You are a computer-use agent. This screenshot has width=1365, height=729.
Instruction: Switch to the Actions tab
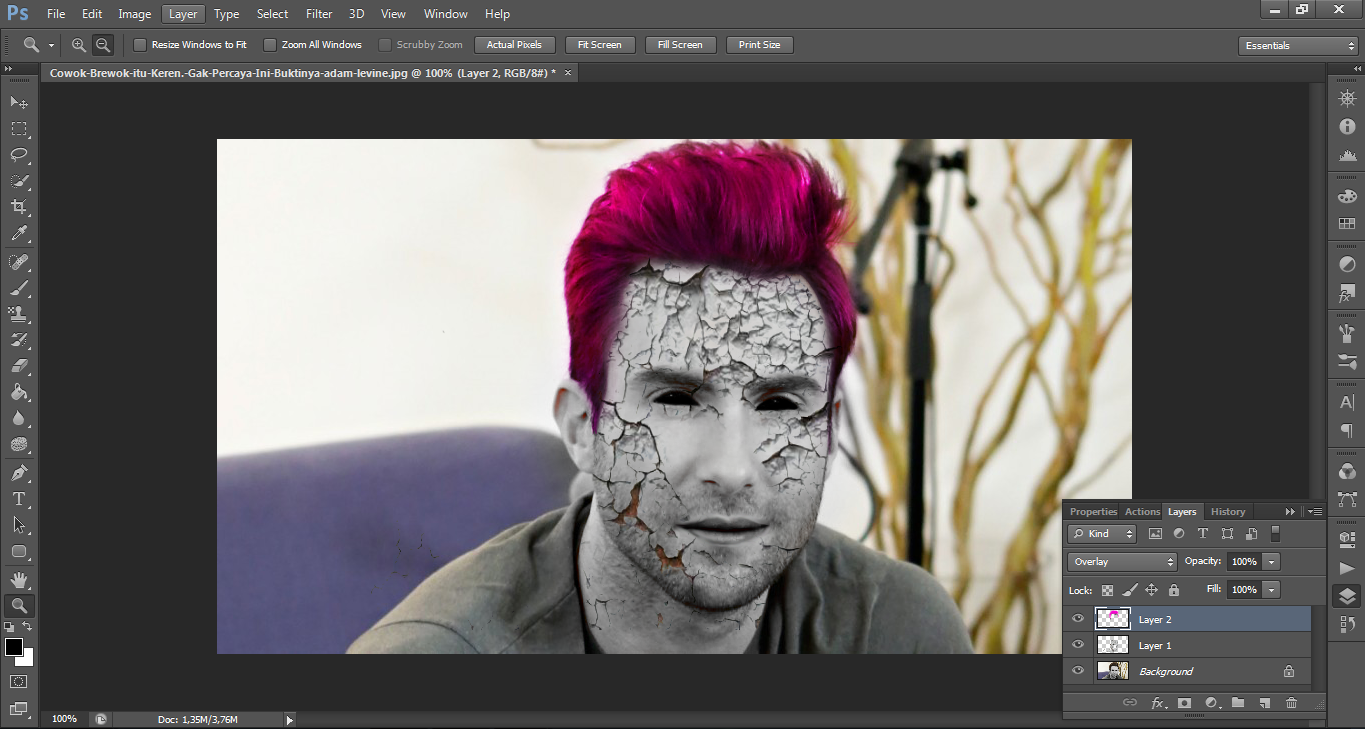pos(1142,511)
